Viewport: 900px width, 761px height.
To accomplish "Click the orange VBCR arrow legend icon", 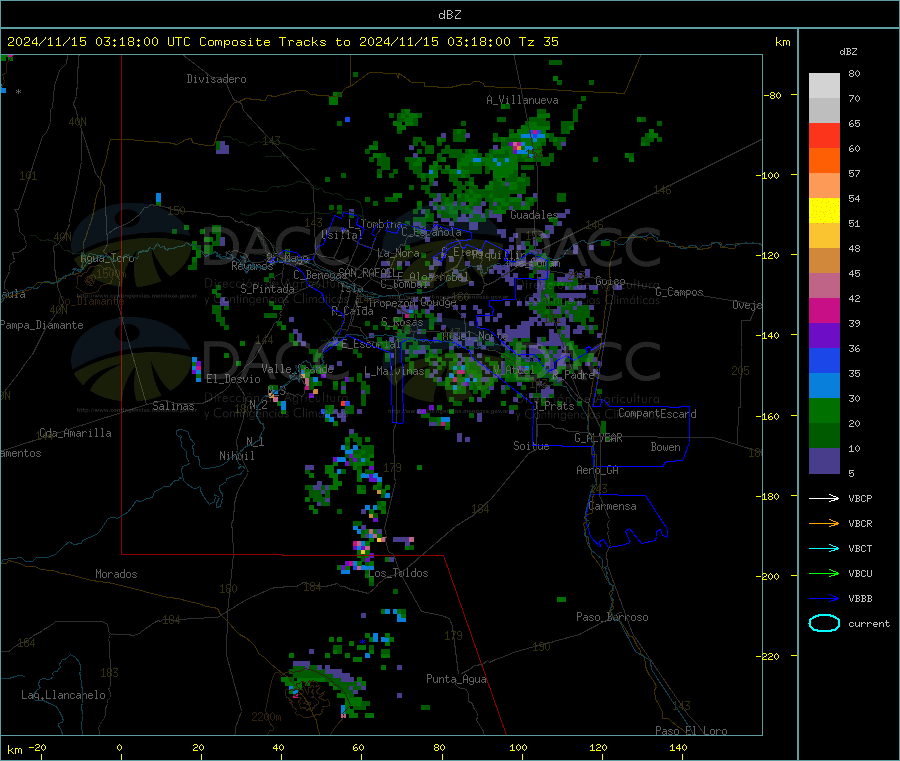I will point(824,523).
